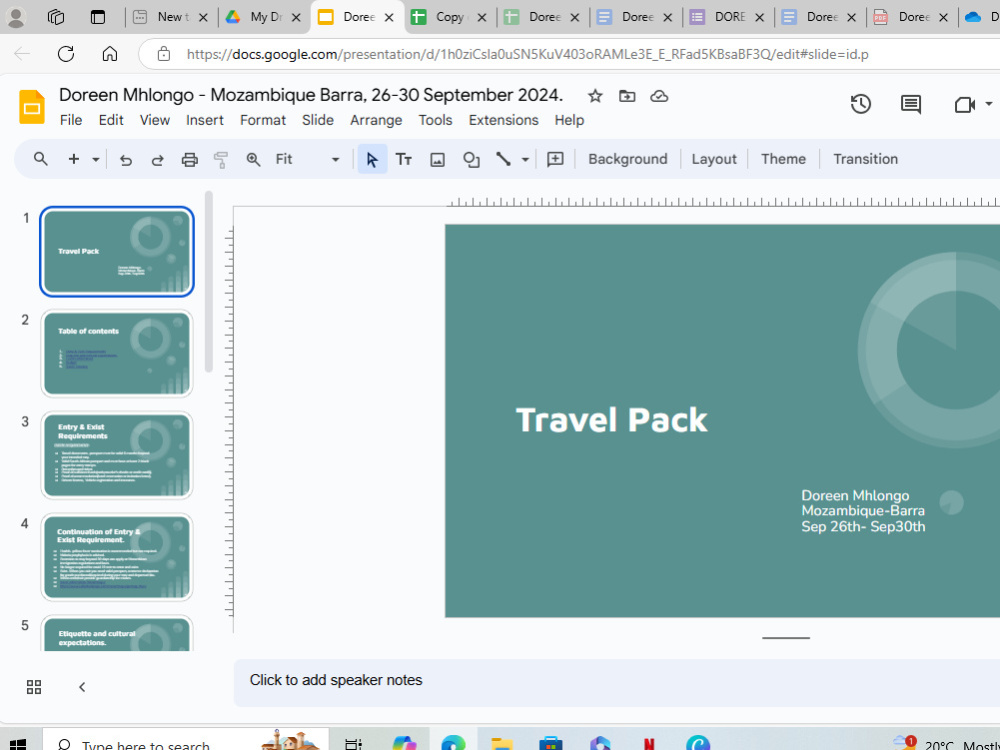The height and width of the screenshot is (750, 1000).
Task: Click the Undo arrow
Action: point(126,159)
